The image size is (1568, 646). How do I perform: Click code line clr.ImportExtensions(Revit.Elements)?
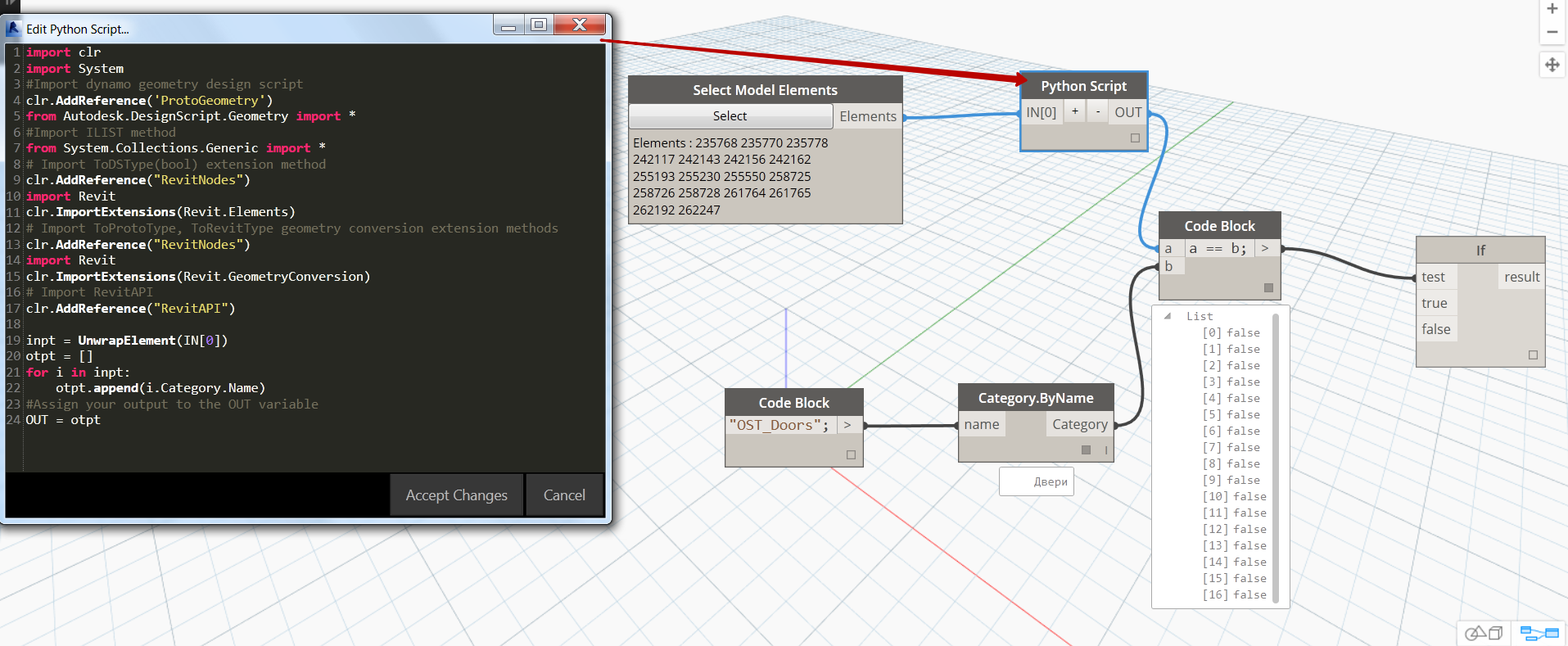tap(160, 212)
